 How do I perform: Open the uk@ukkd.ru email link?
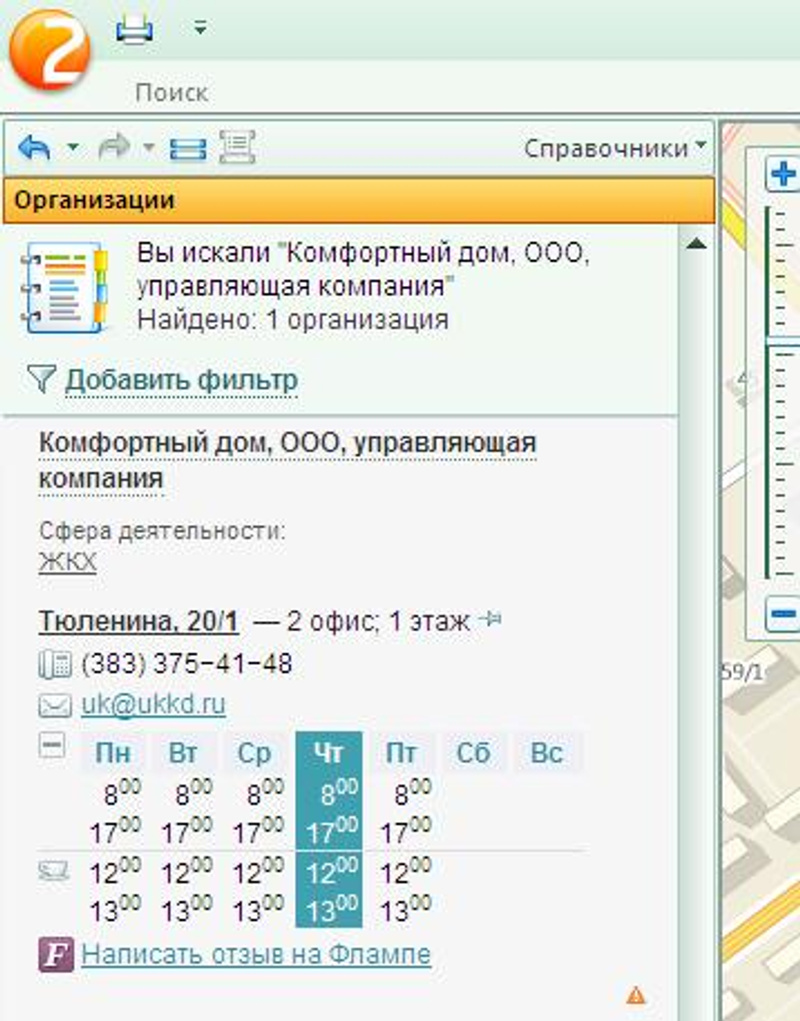pyautogui.click(x=153, y=704)
